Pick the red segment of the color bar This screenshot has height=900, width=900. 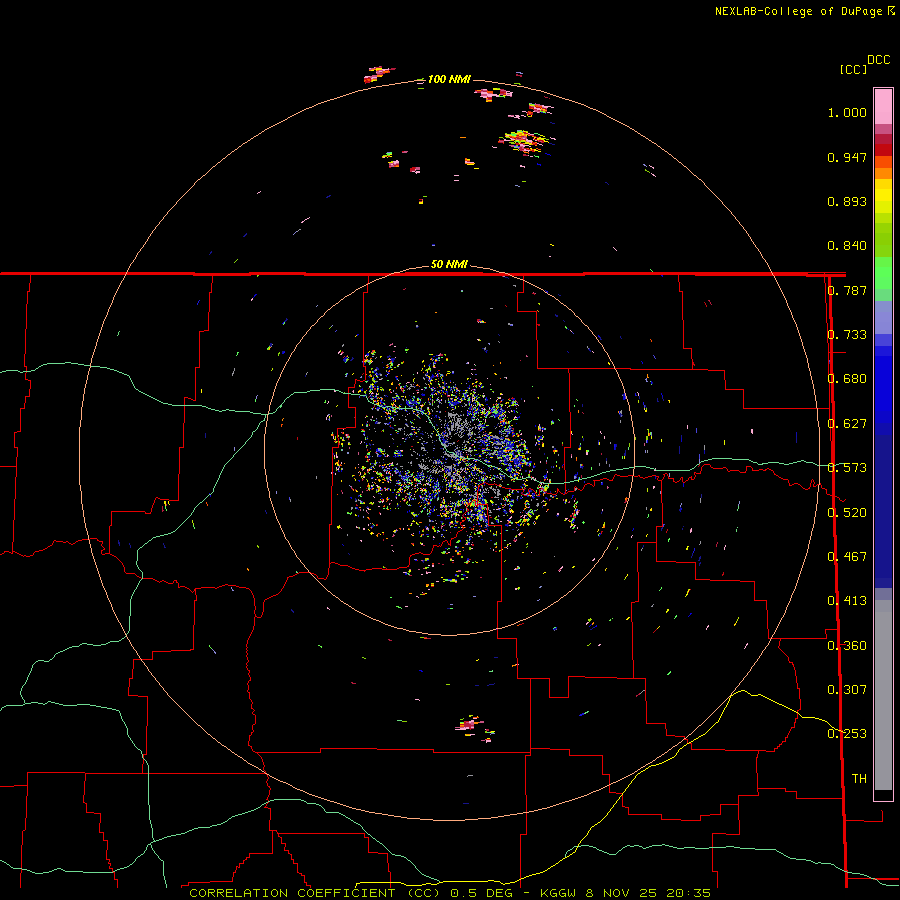click(883, 150)
